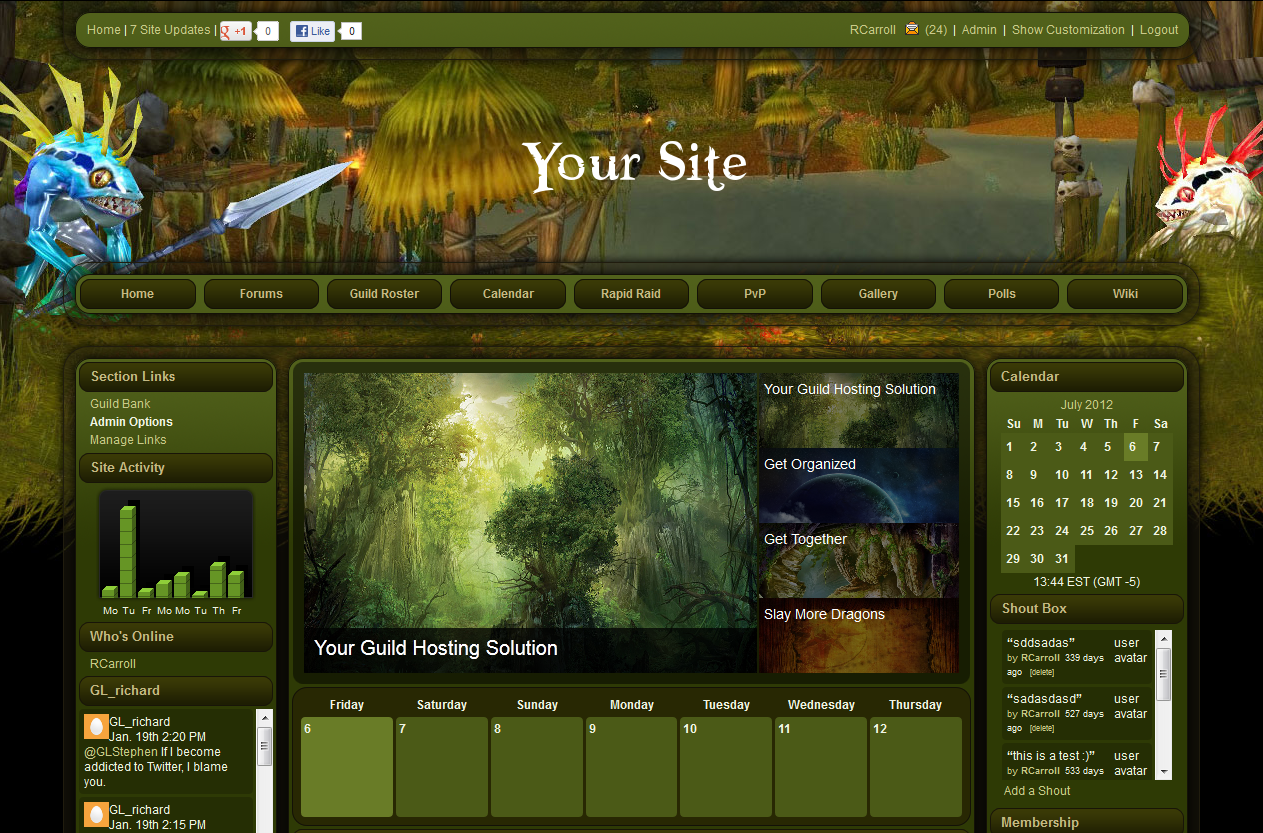Open the Thursday 12 day cell
1263x833 pixels.
[x=916, y=766]
